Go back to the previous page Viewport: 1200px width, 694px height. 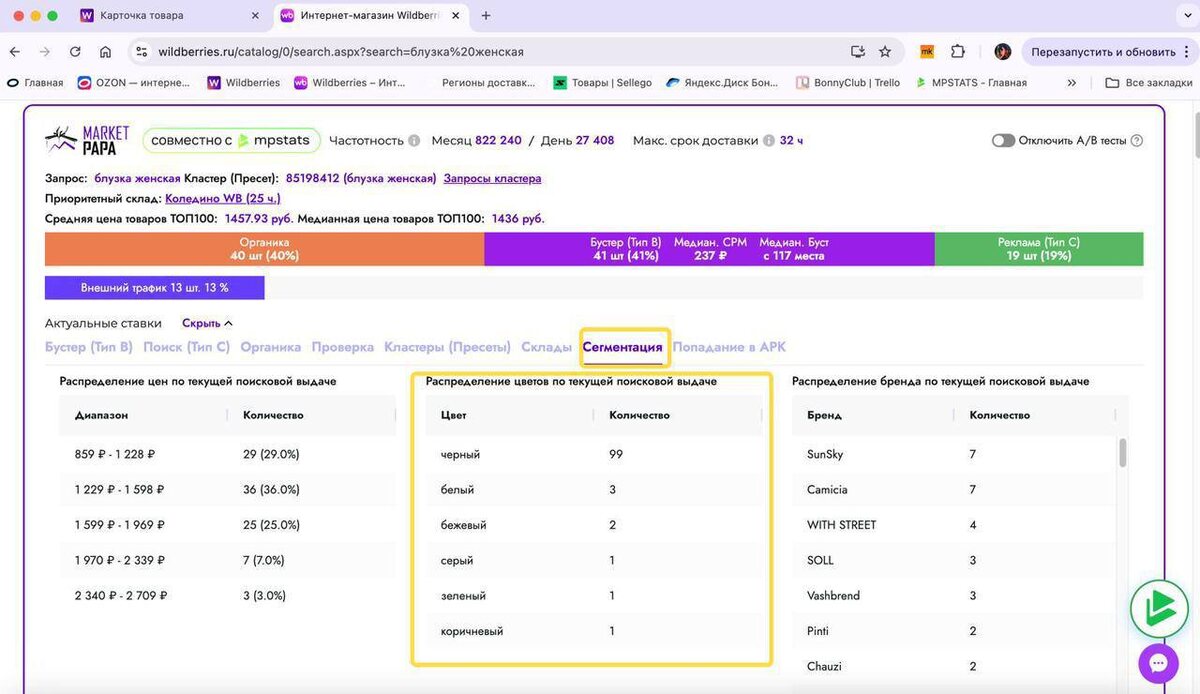[x=14, y=52]
